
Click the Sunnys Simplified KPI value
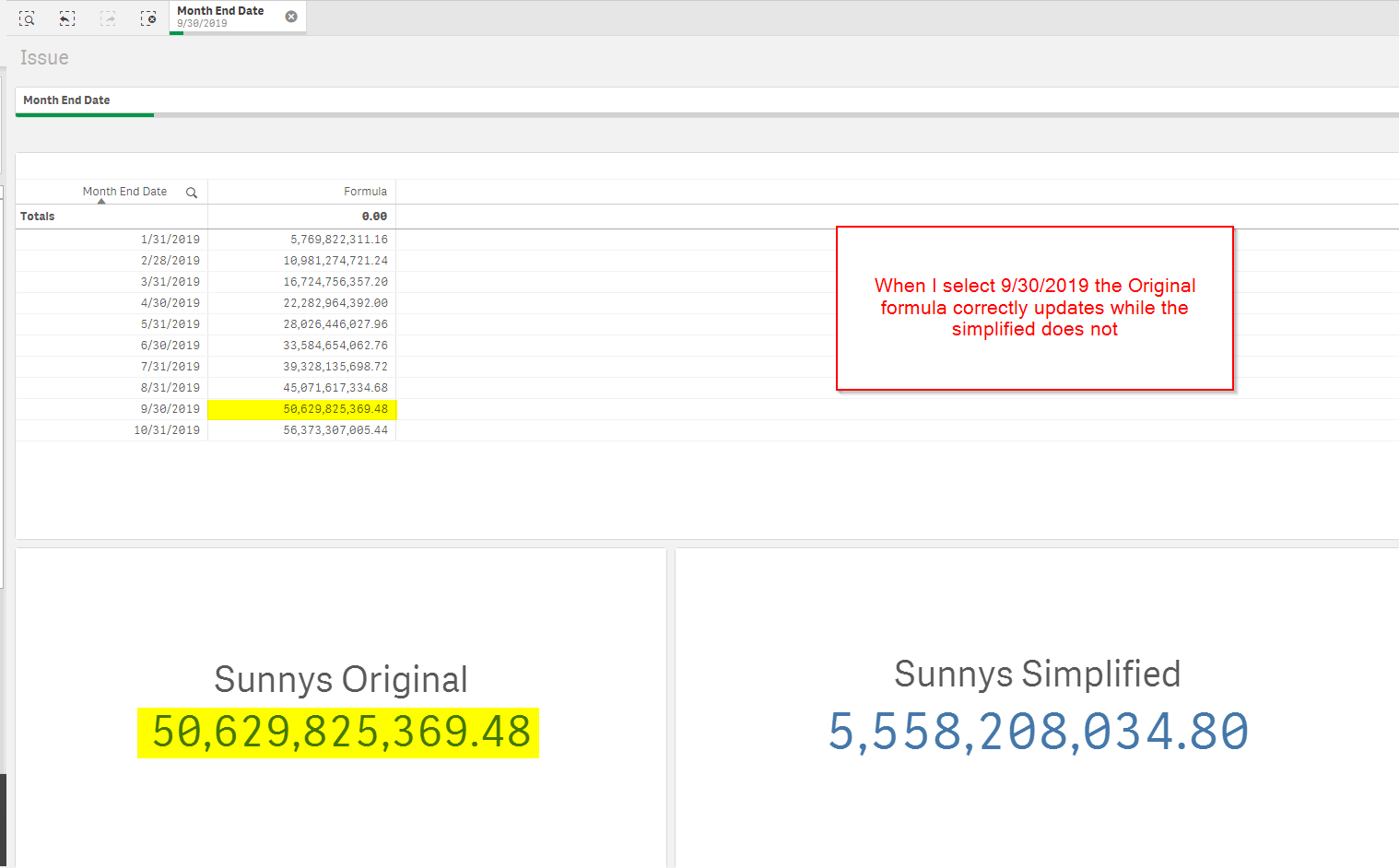pos(1038,732)
